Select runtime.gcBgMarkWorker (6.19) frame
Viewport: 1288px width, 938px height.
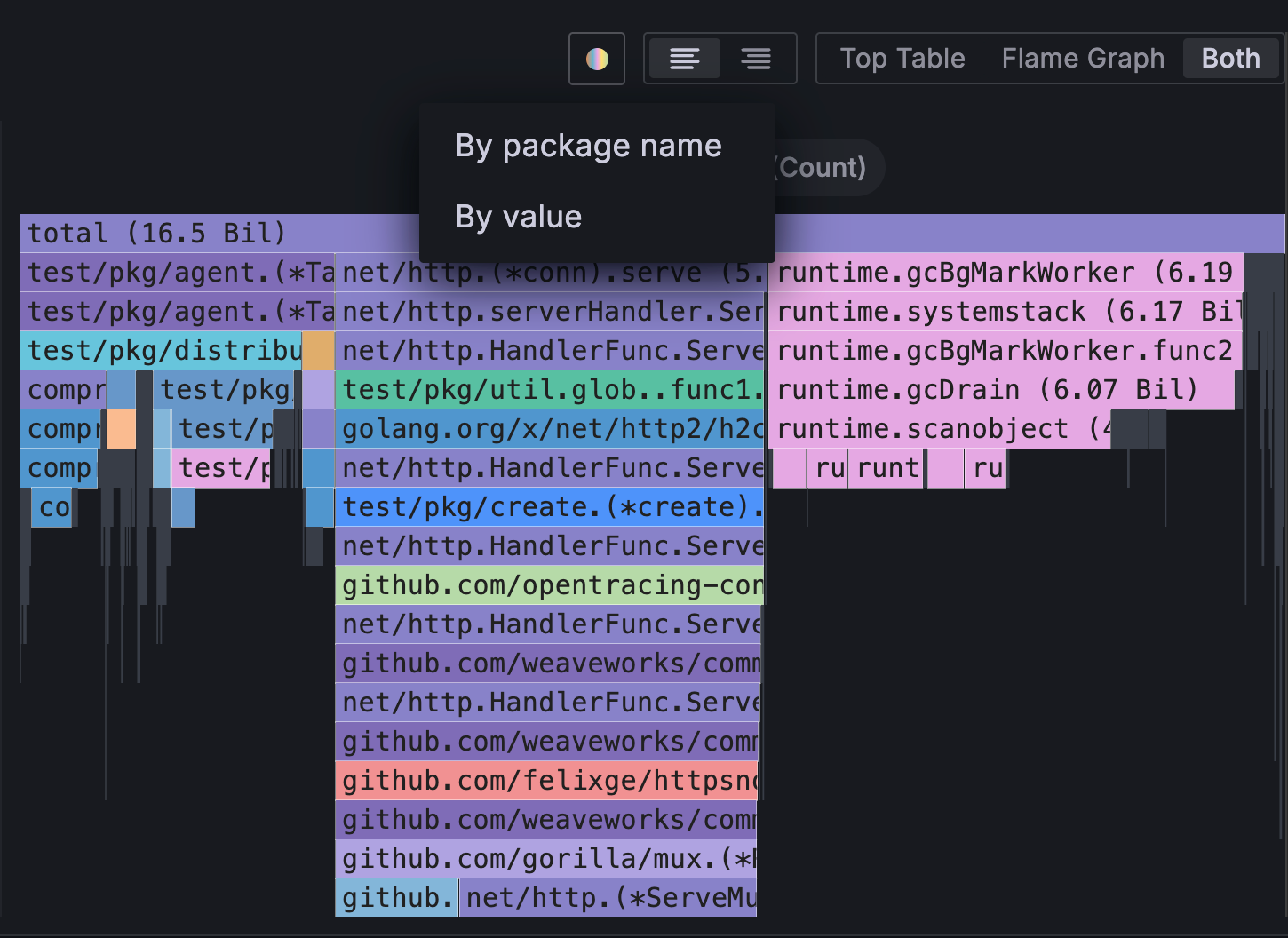(x=1004, y=273)
